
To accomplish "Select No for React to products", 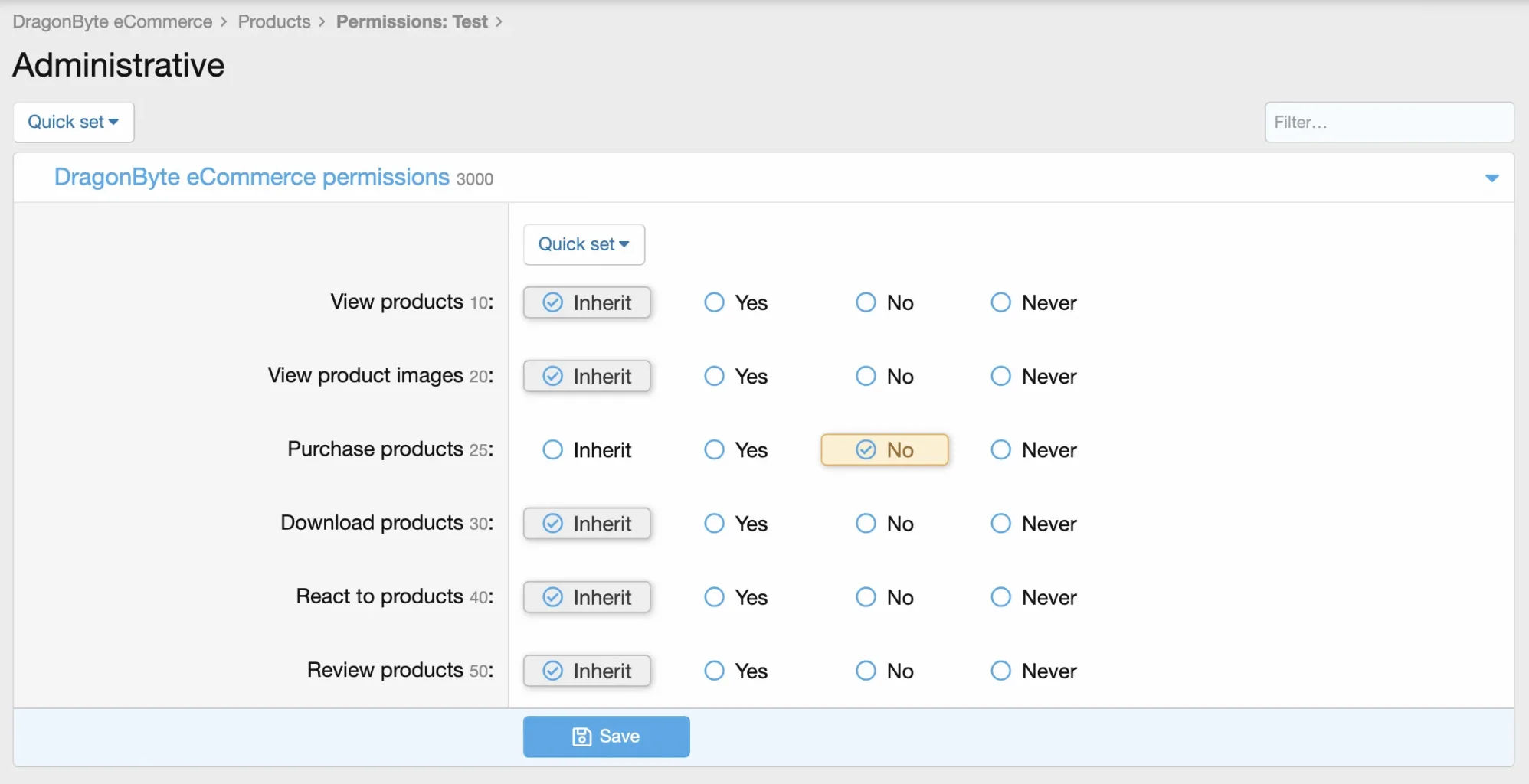I will pyautogui.click(x=885, y=597).
